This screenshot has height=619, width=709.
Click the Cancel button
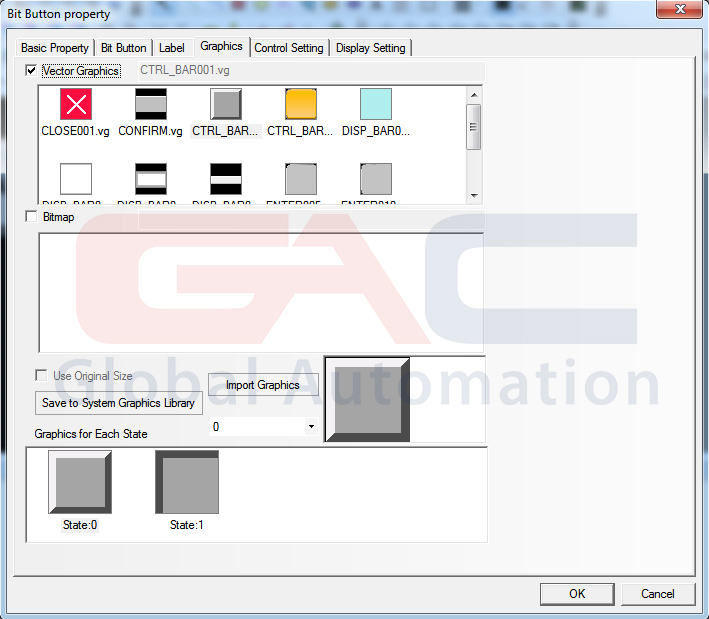tap(658, 594)
